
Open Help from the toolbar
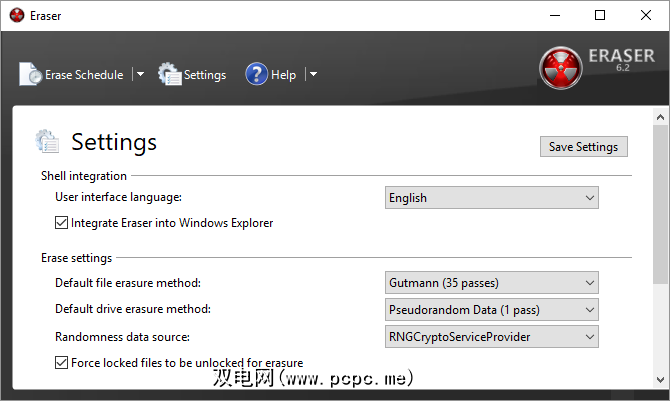click(271, 75)
